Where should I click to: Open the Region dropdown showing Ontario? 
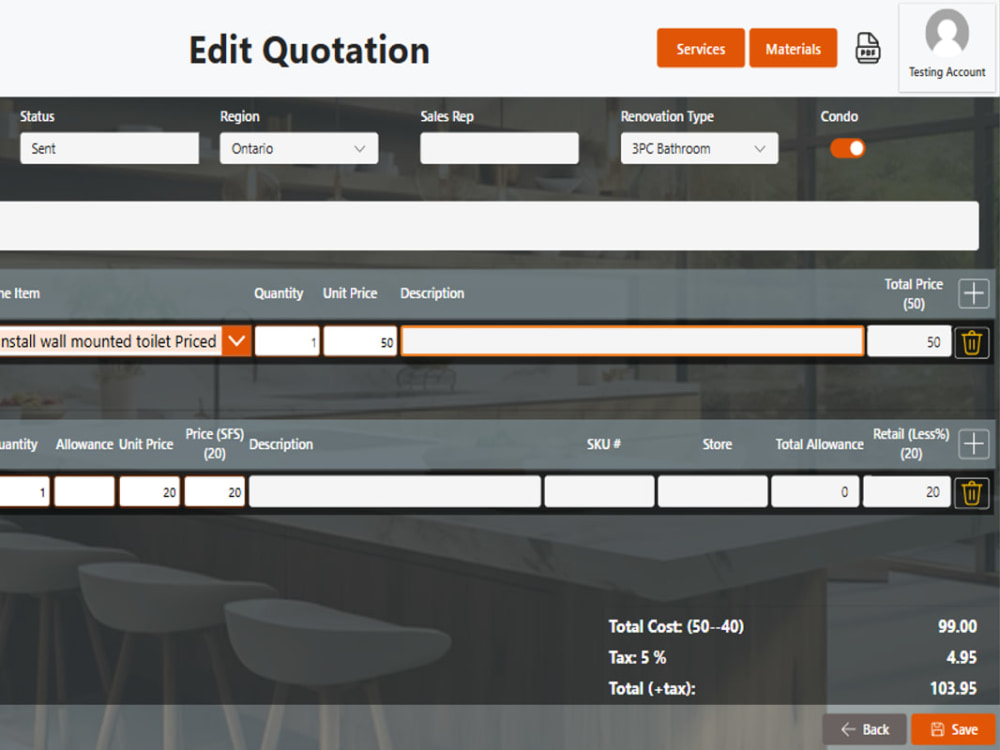click(298, 148)
